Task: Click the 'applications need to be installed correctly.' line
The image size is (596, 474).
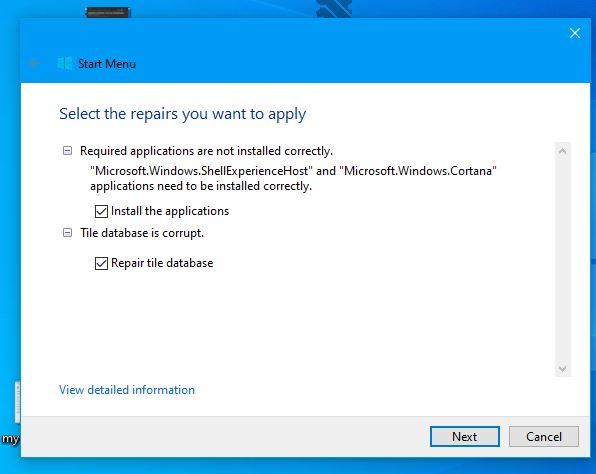Action: click(201, 186)
